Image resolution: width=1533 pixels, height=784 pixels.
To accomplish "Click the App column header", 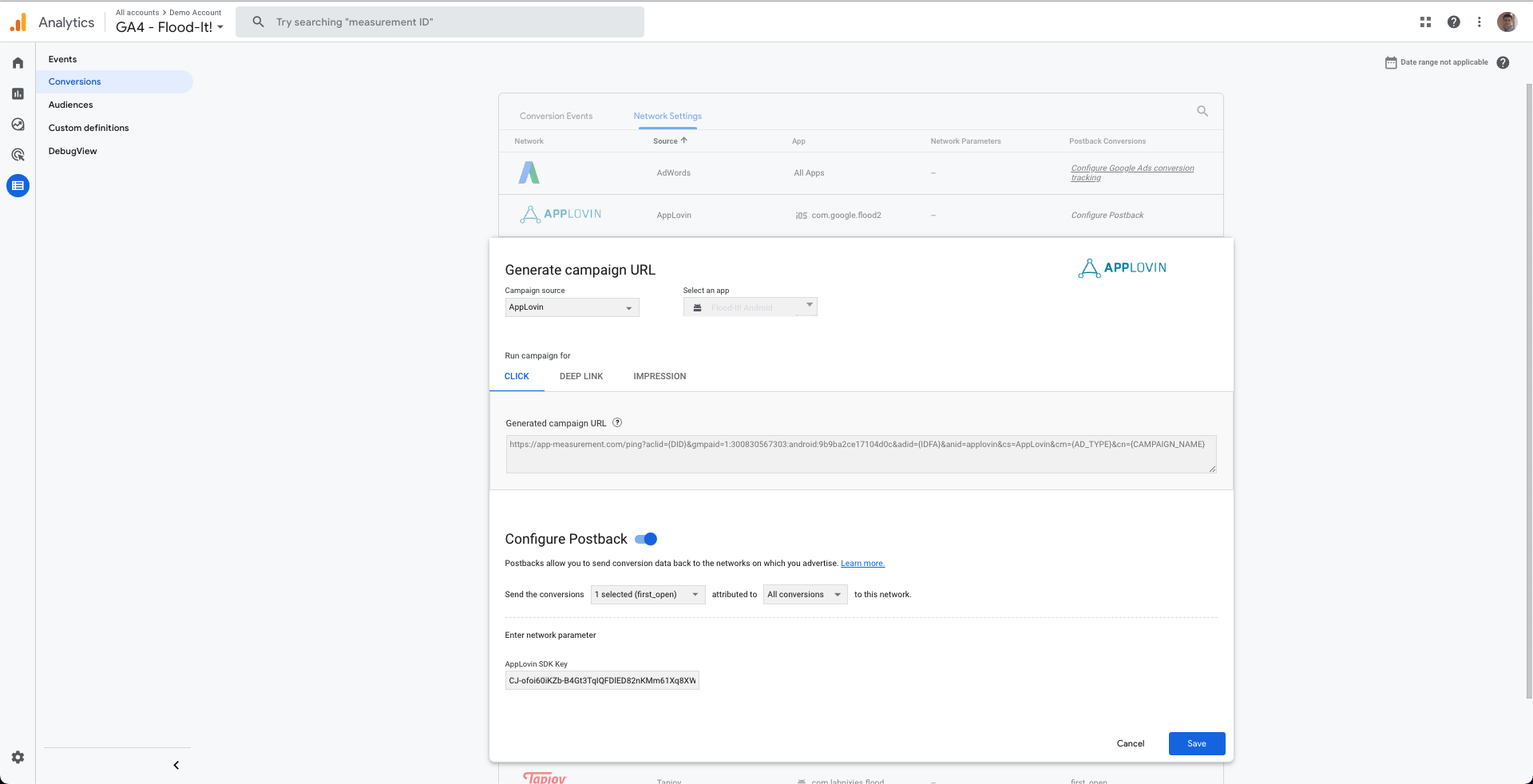I will point(798,141).
